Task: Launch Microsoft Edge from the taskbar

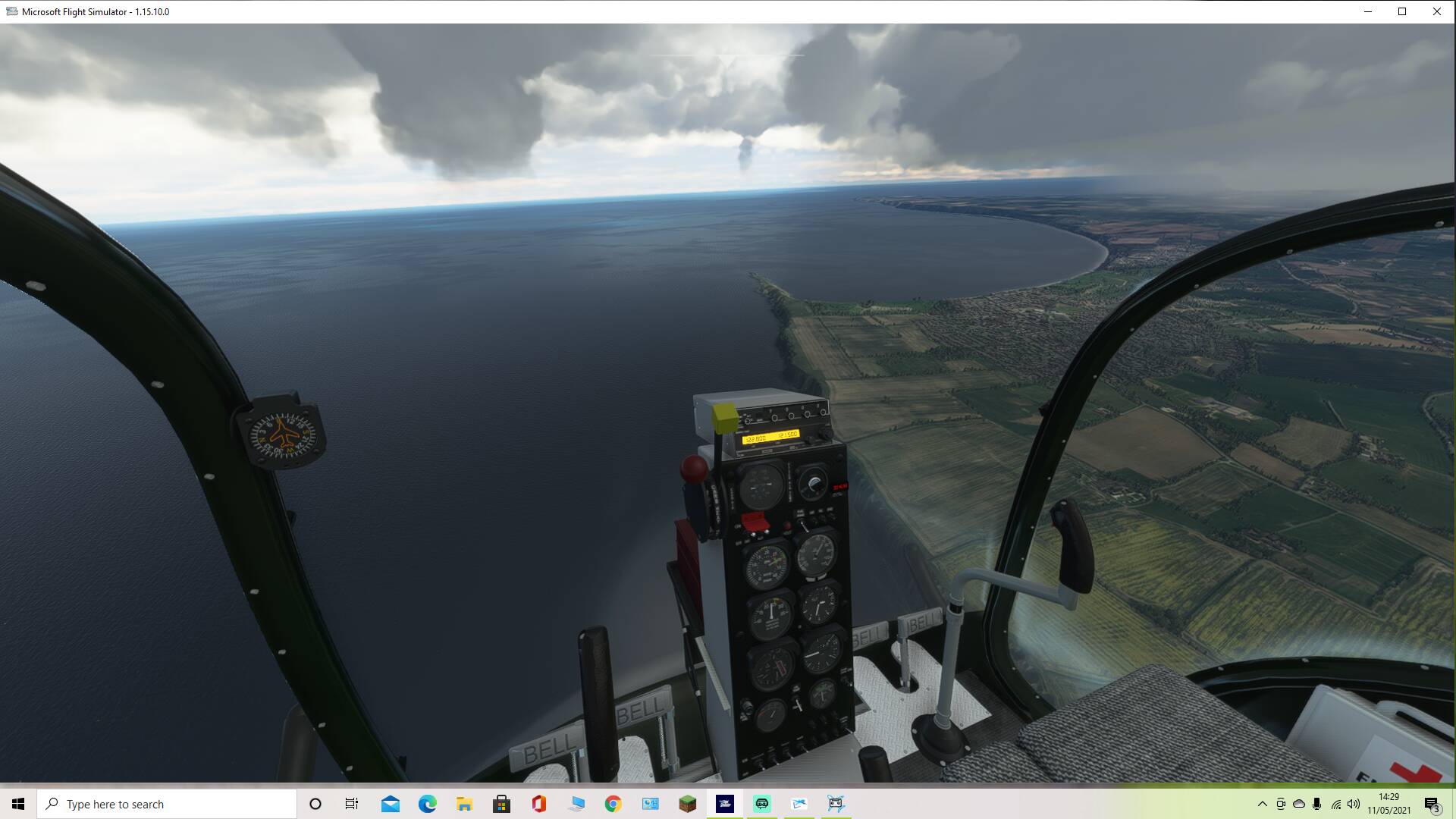Action: click(428, 804)
